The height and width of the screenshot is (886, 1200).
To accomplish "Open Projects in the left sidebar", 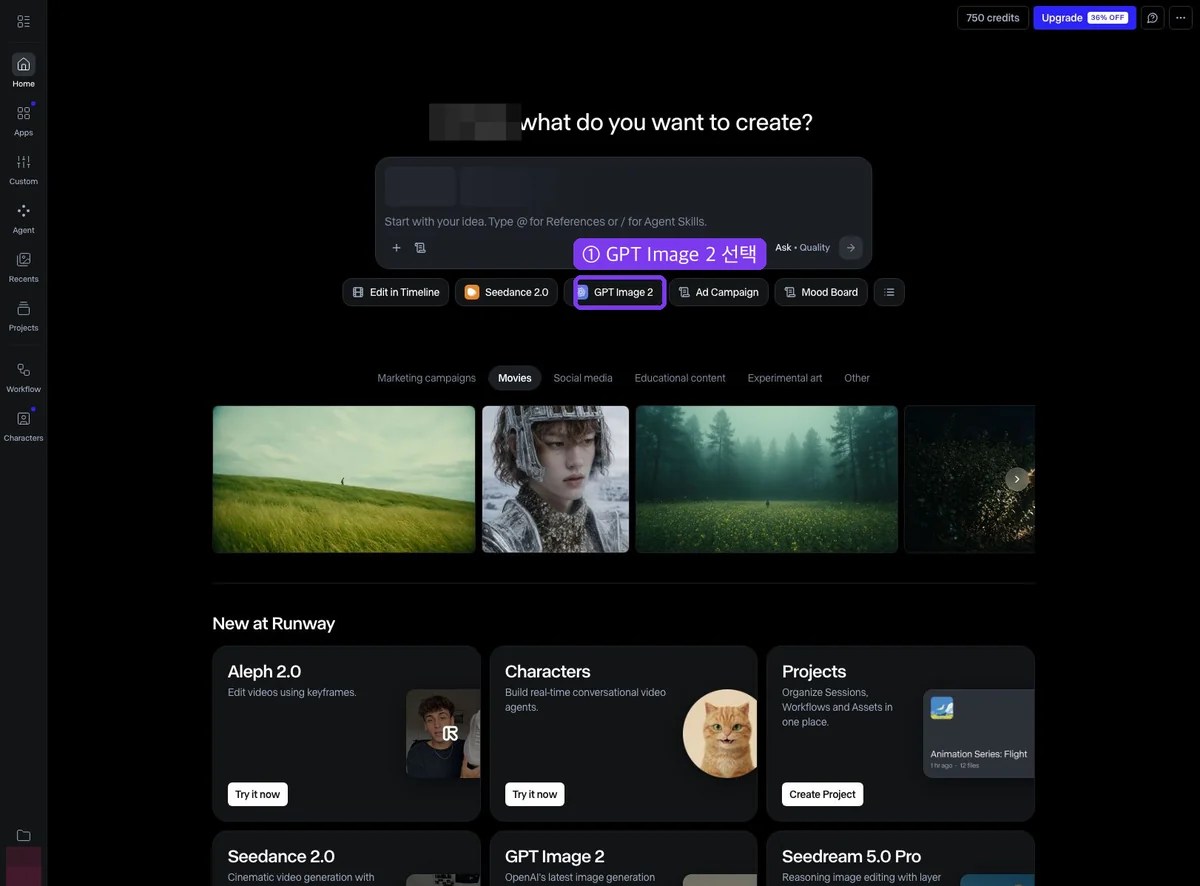I will 23,315.
